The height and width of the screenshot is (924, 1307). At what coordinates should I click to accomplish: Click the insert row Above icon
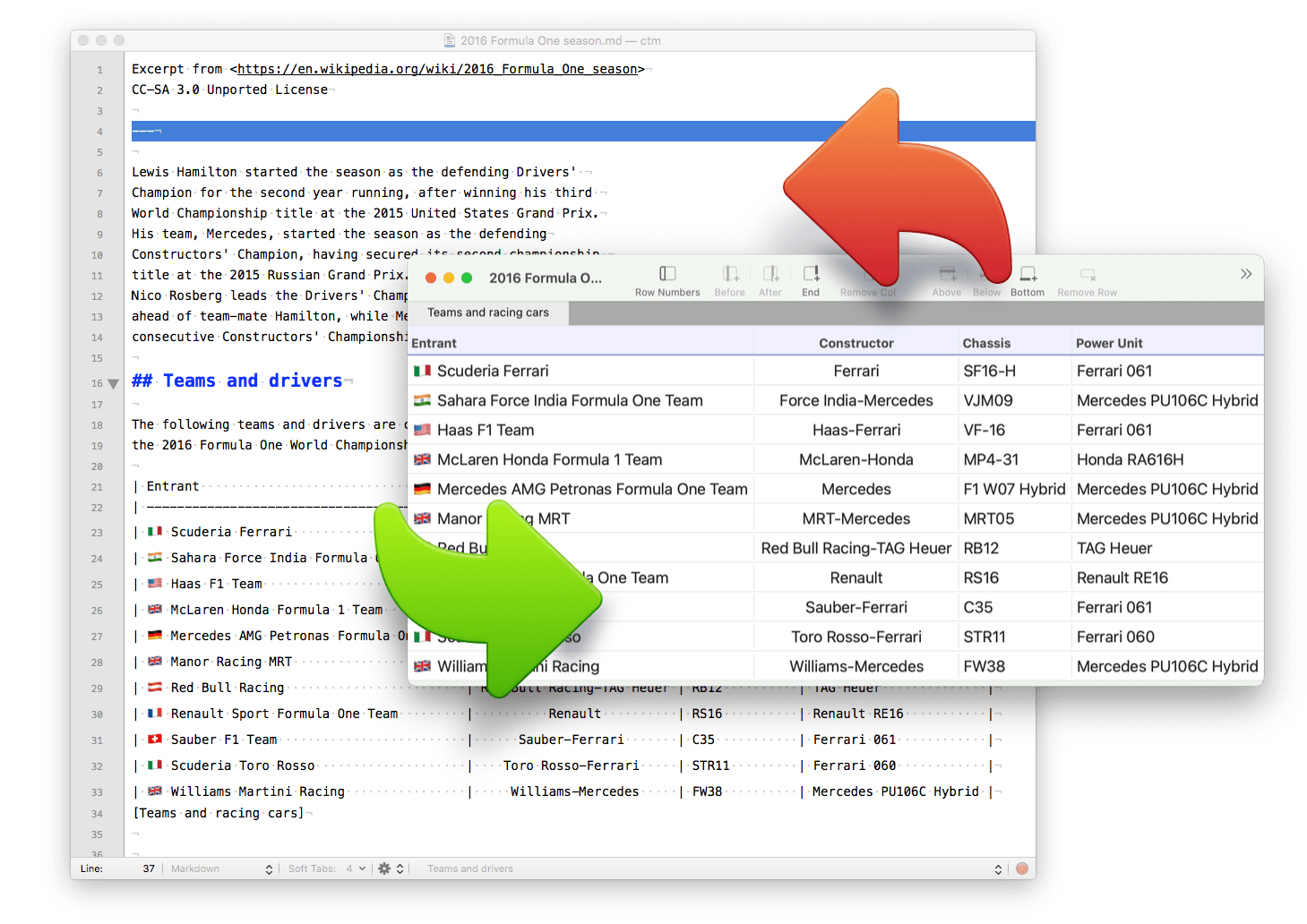click(x=947, y=274)
